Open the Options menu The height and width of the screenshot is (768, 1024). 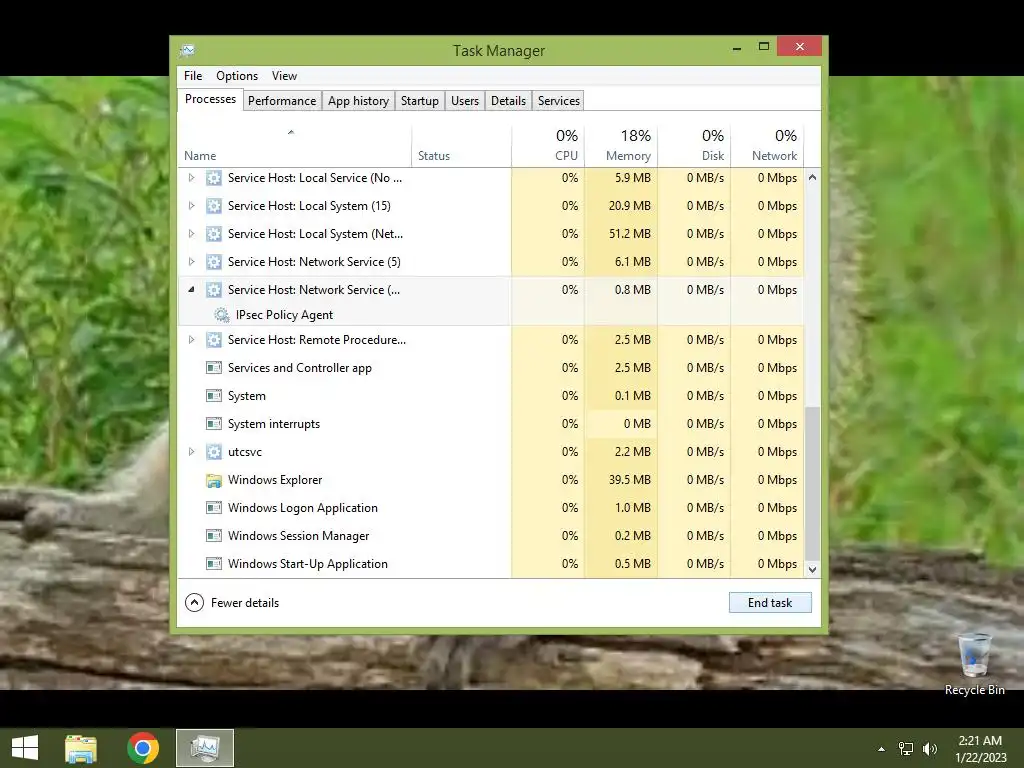(x=237, y=76)
